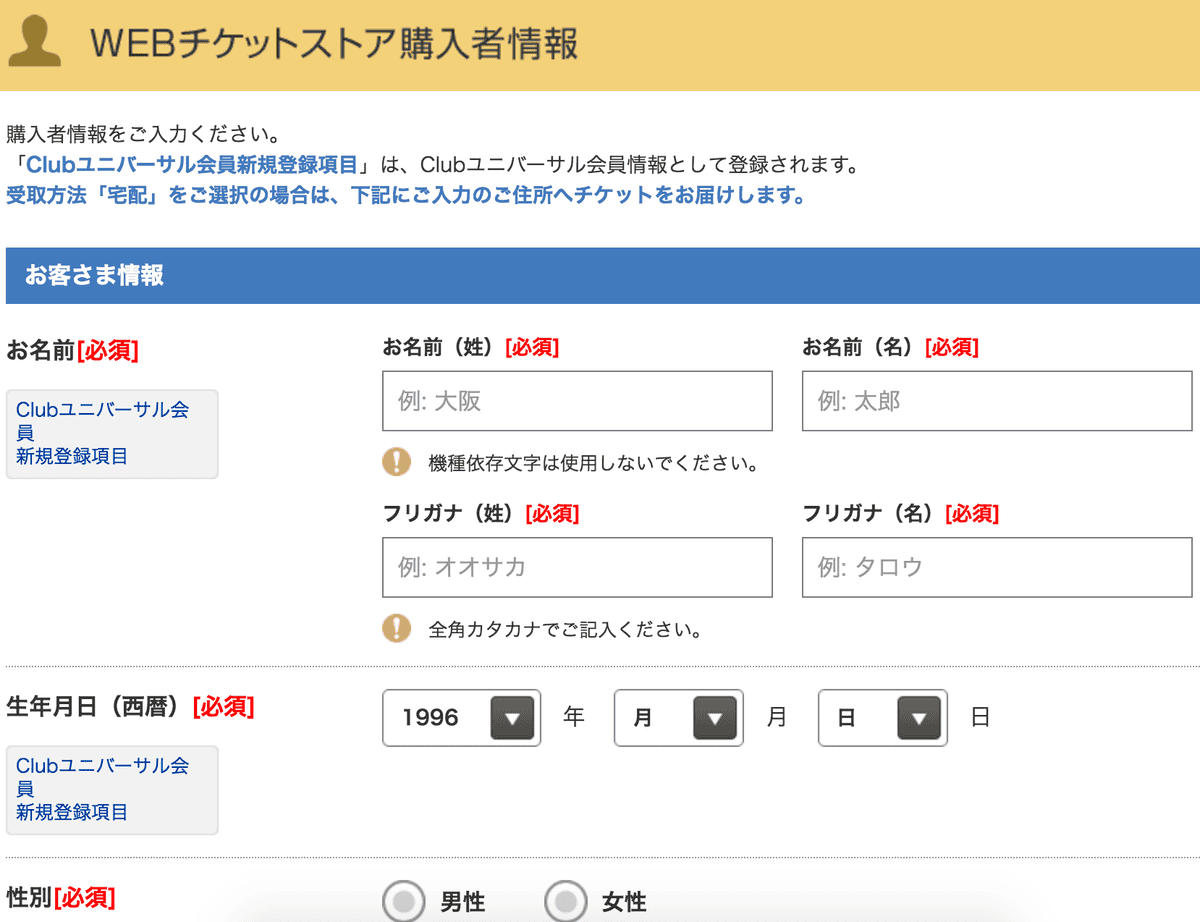Select the 男性 gender radio button
Screen dimensions: 1200x922
(x=403, y=900)
